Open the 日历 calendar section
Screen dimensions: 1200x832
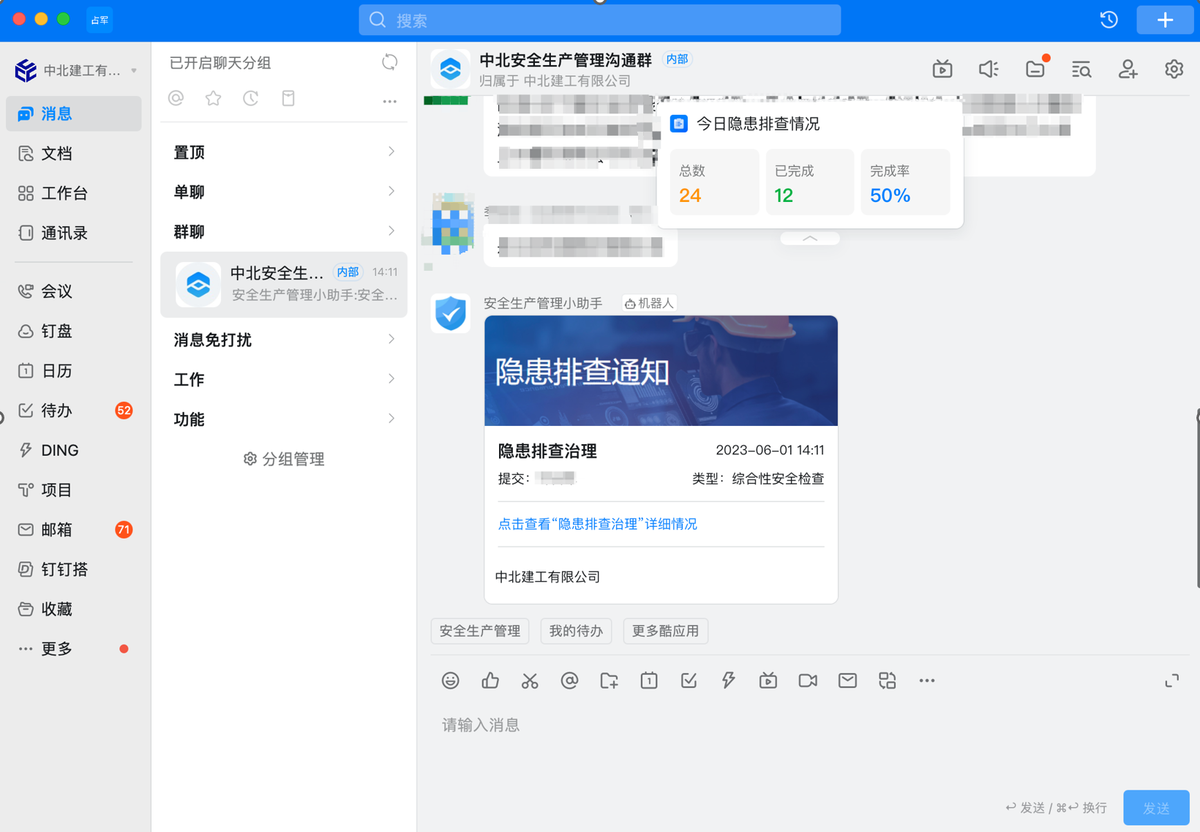point(52,369)
